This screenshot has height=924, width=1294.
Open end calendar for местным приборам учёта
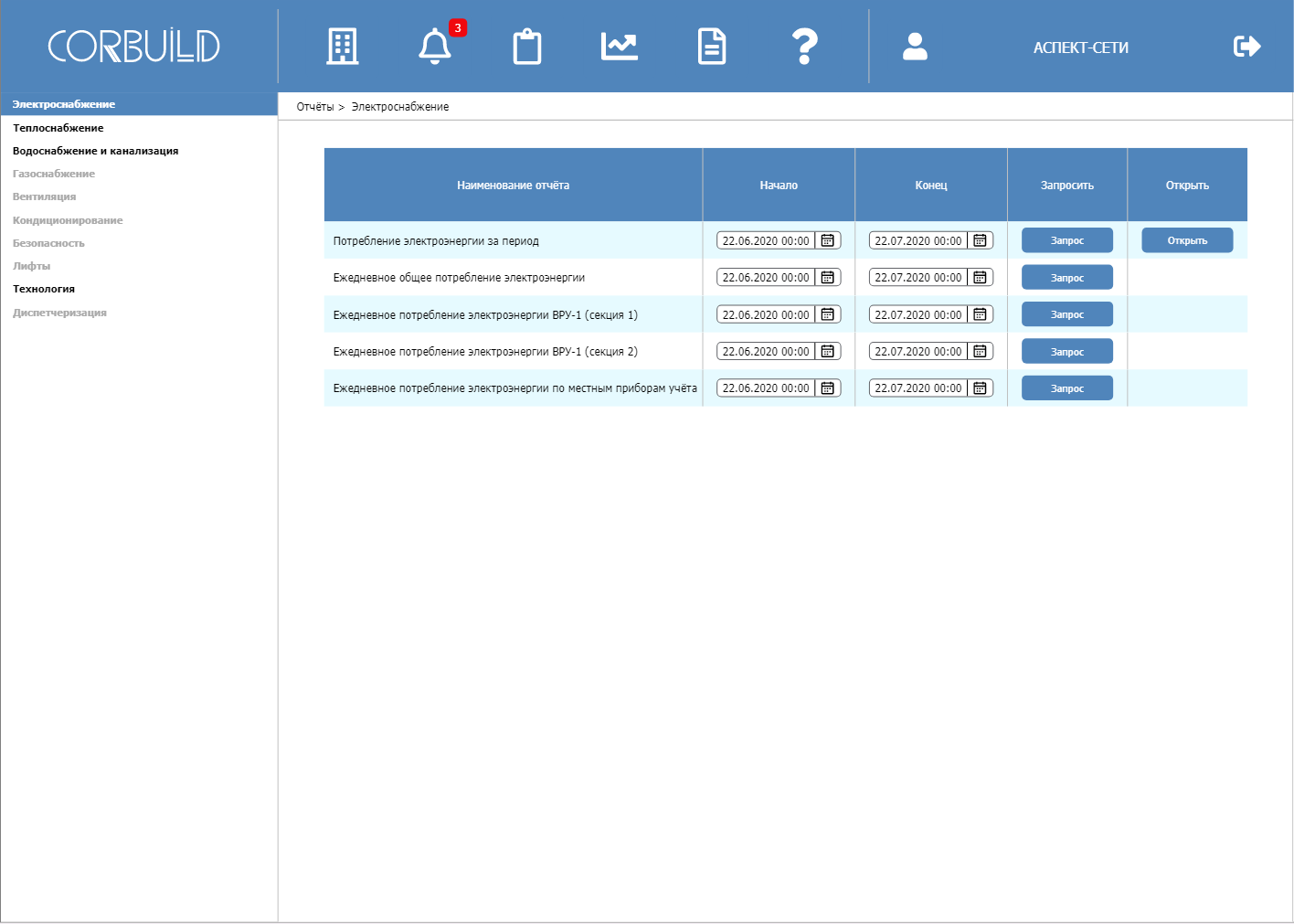coord(980,388)
